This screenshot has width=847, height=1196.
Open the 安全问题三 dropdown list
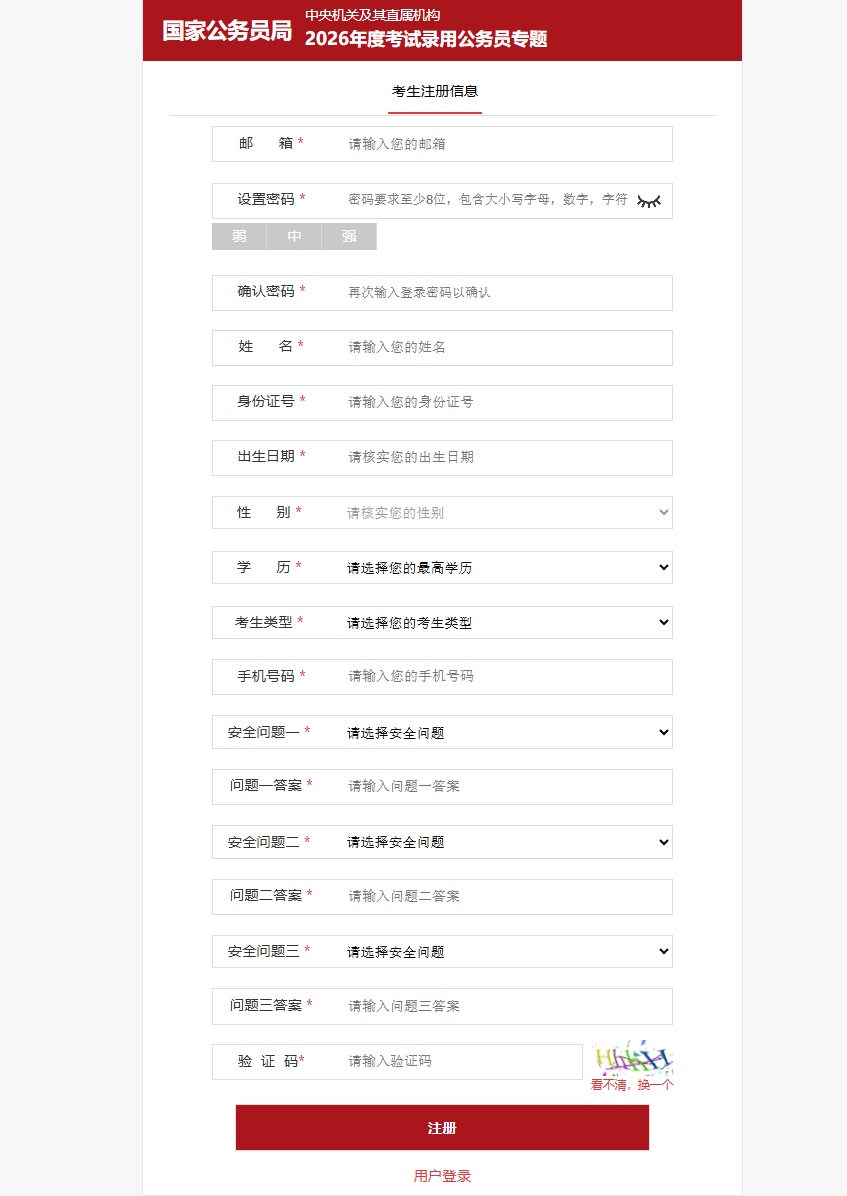[x=505, y=952]
